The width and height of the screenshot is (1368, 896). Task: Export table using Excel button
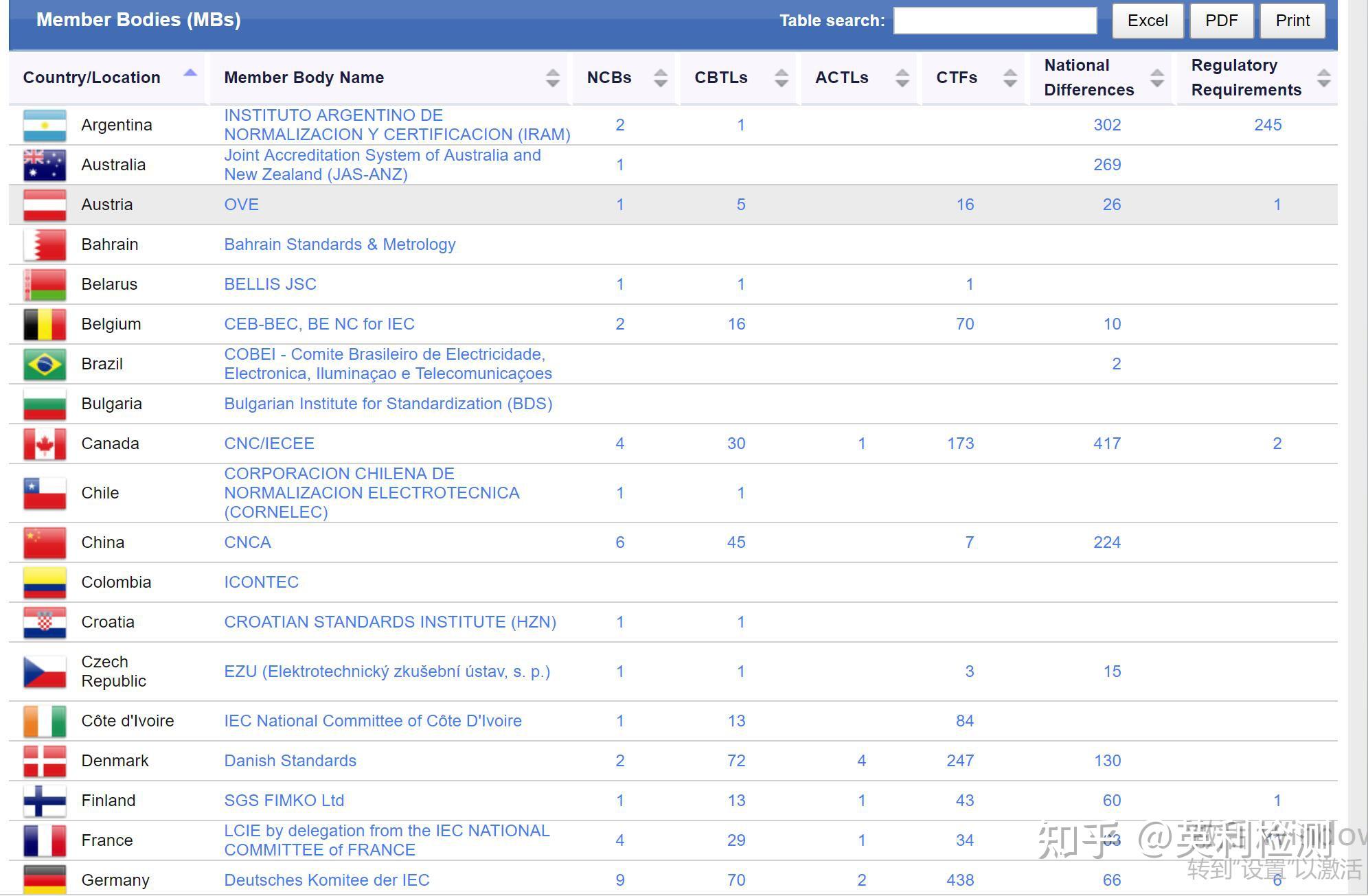pyautogui.click(x=1148, y=21)
